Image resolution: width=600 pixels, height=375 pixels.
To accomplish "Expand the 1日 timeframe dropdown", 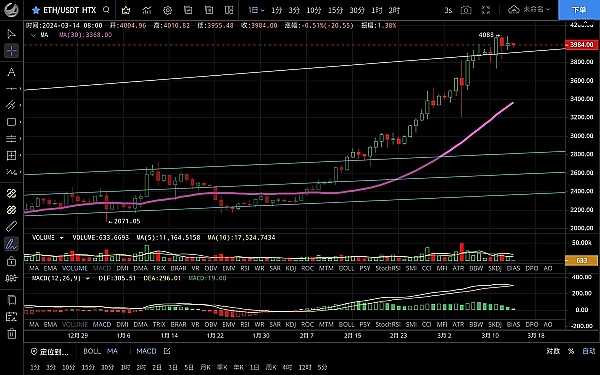I will (x=256, y=10).
